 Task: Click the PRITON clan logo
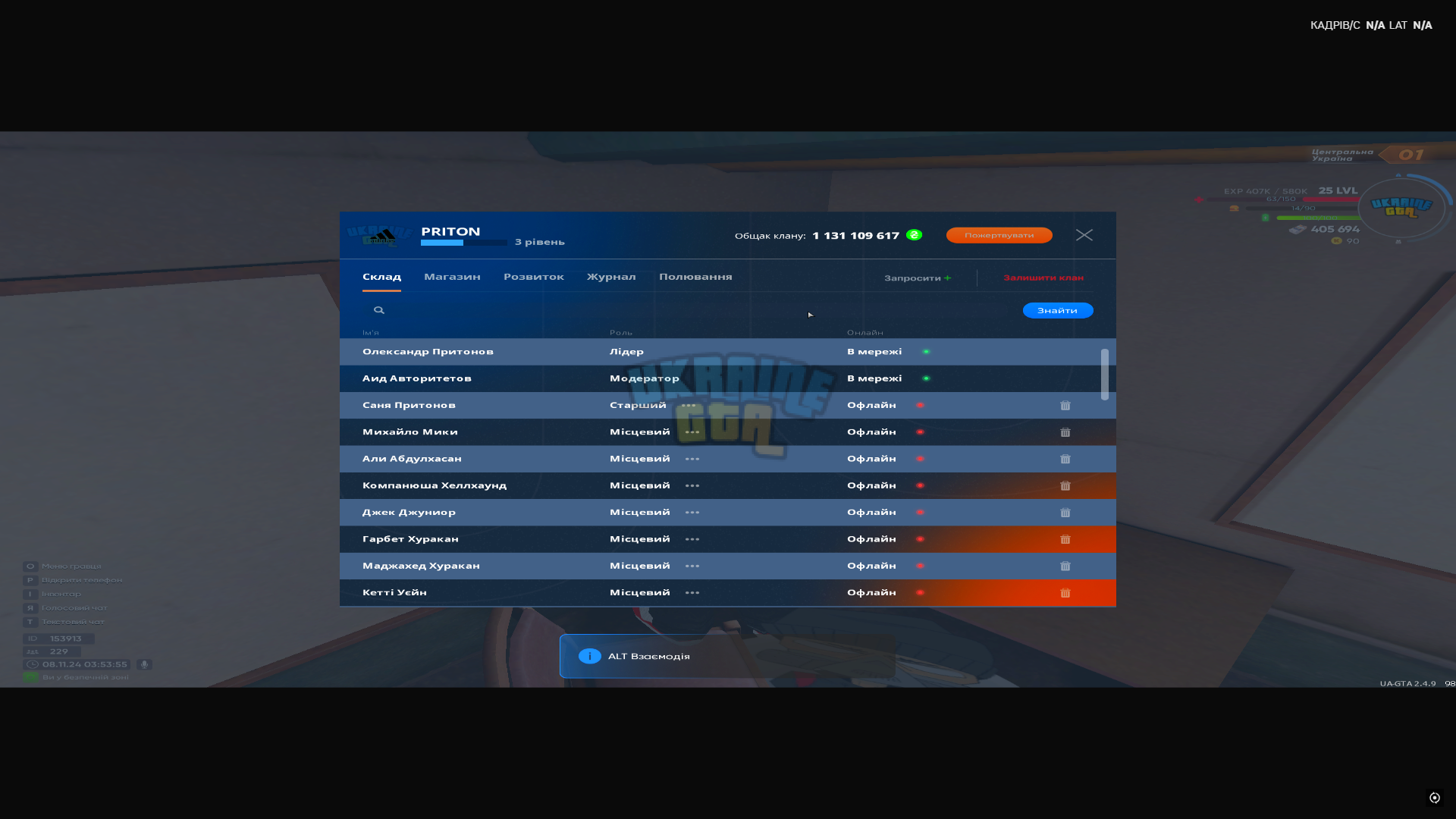[x=381, y=236]
